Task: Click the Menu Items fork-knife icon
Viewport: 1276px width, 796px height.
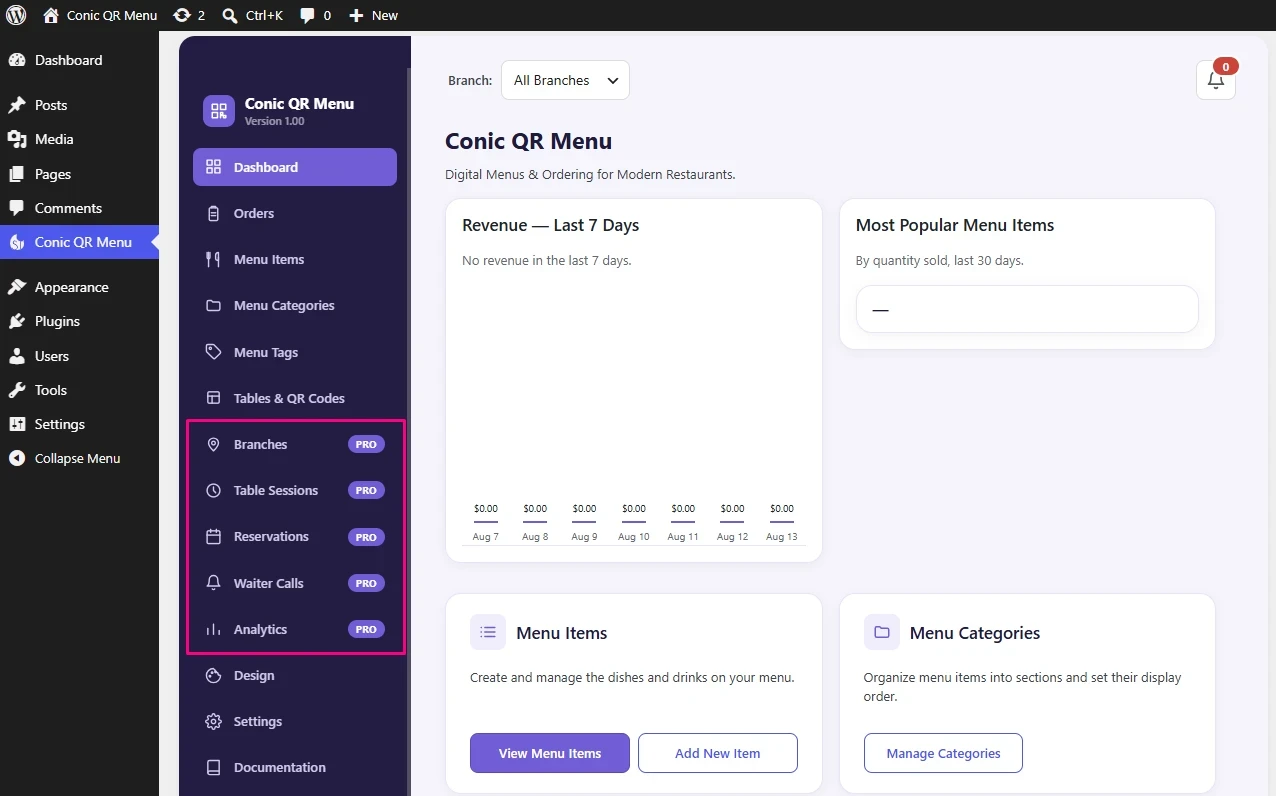Action: 213,259
